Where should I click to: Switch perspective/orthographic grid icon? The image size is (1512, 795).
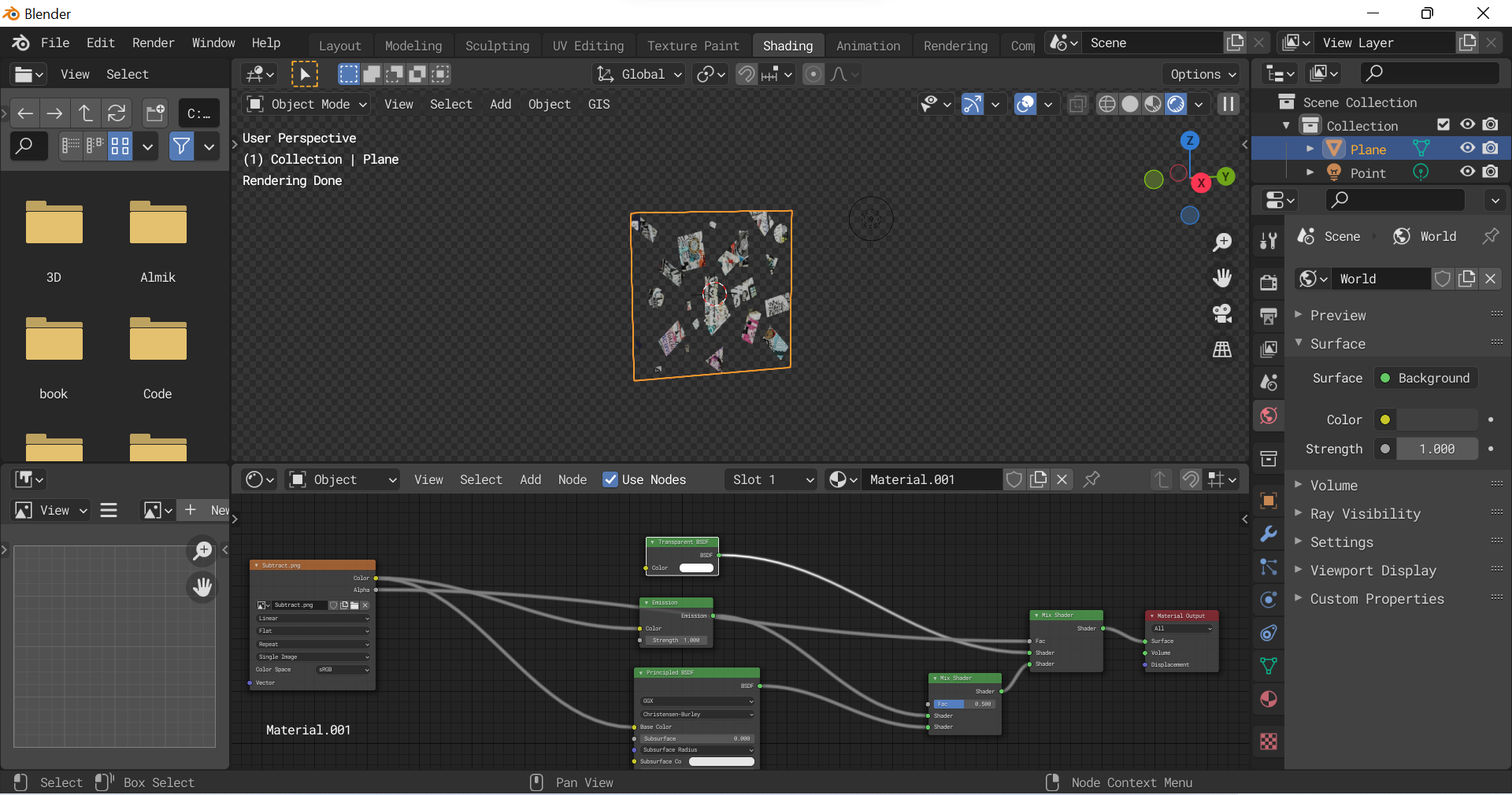pos(1222,349)
